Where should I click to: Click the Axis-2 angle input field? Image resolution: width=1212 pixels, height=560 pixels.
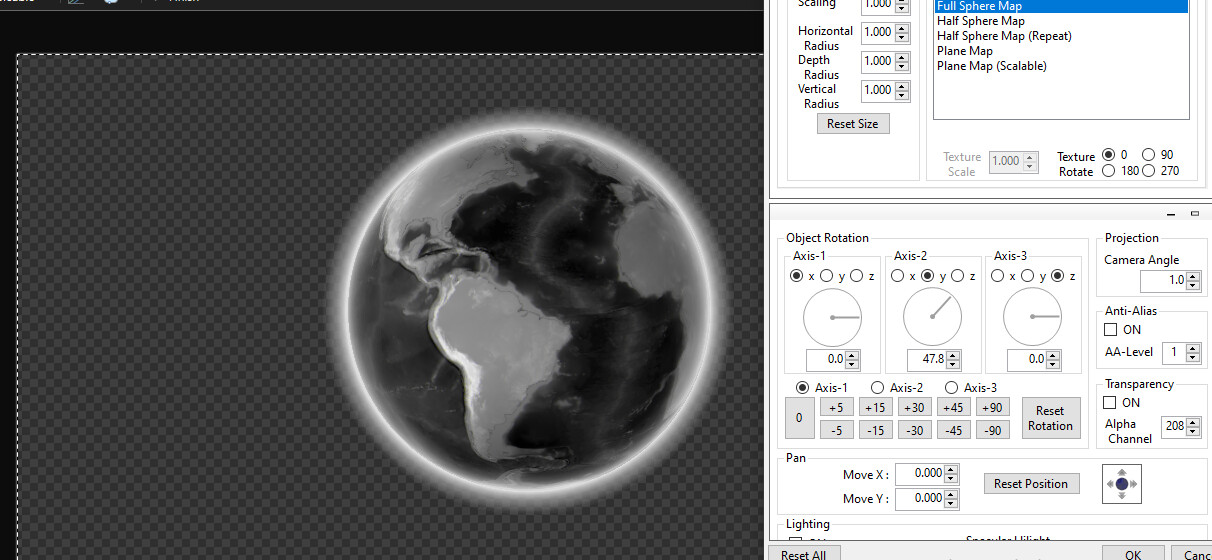click(x=925, y=359)
